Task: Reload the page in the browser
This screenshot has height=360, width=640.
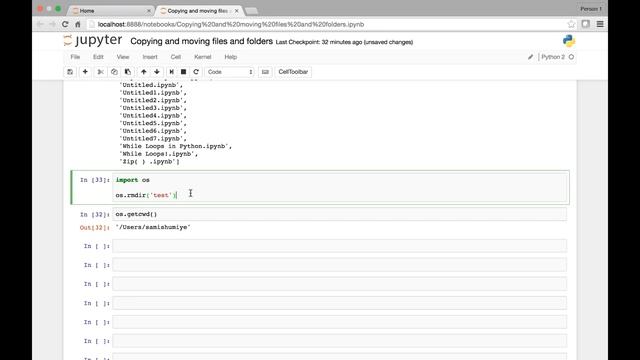Action: (65, 24)
